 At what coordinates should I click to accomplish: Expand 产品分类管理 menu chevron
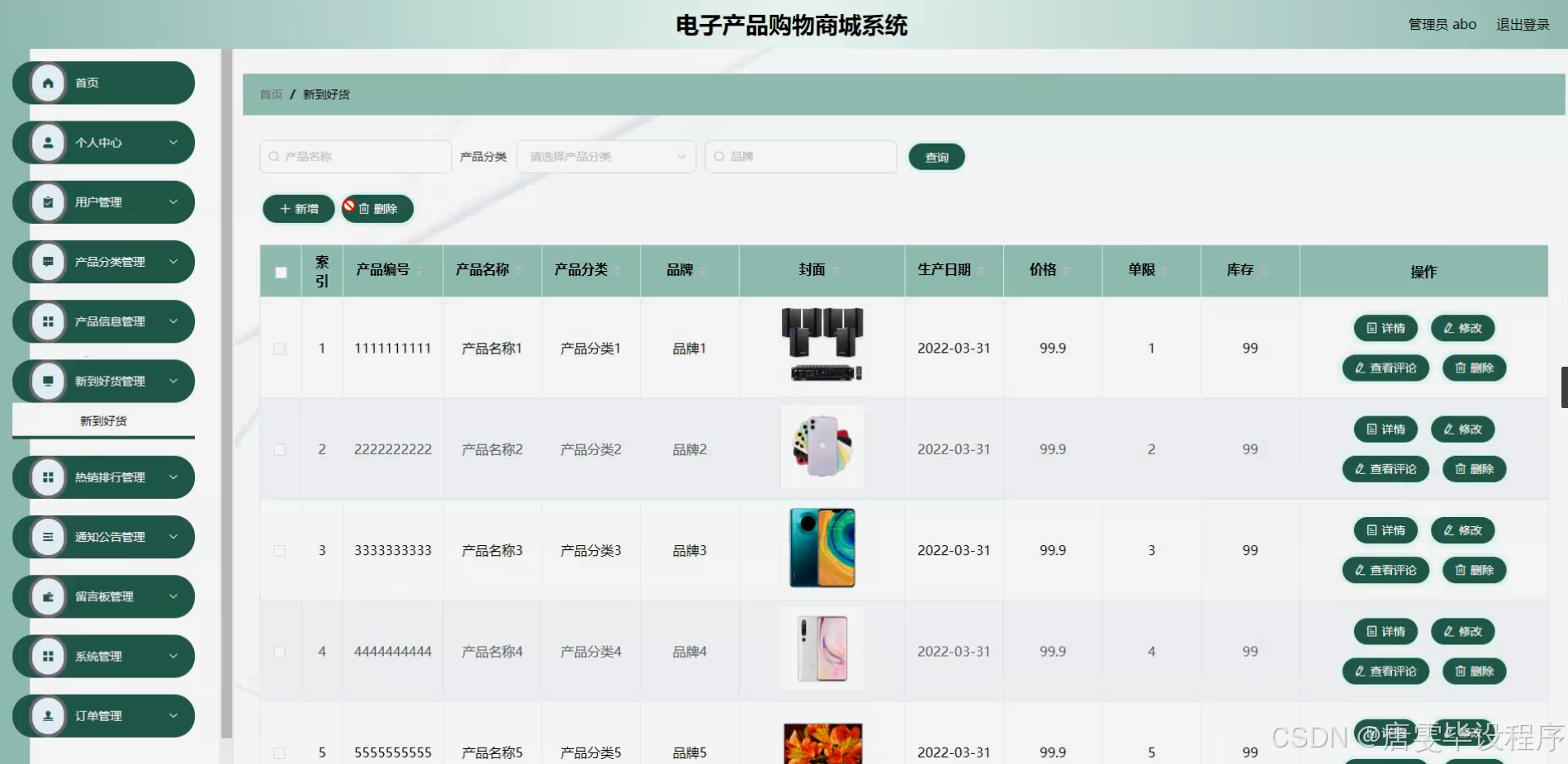tap(173, 261)
